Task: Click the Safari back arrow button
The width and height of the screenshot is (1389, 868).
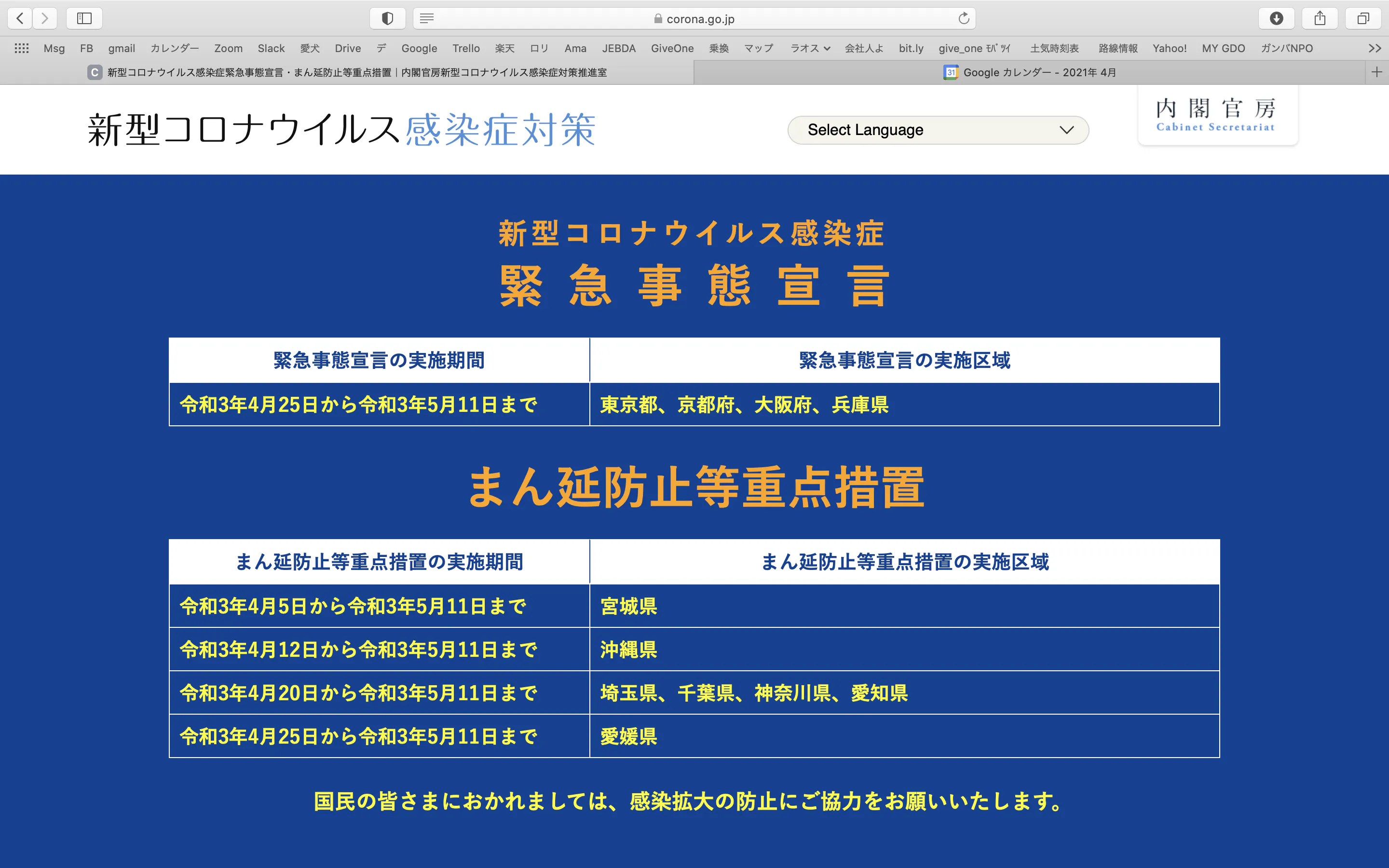Action: (x=20, y=18)
